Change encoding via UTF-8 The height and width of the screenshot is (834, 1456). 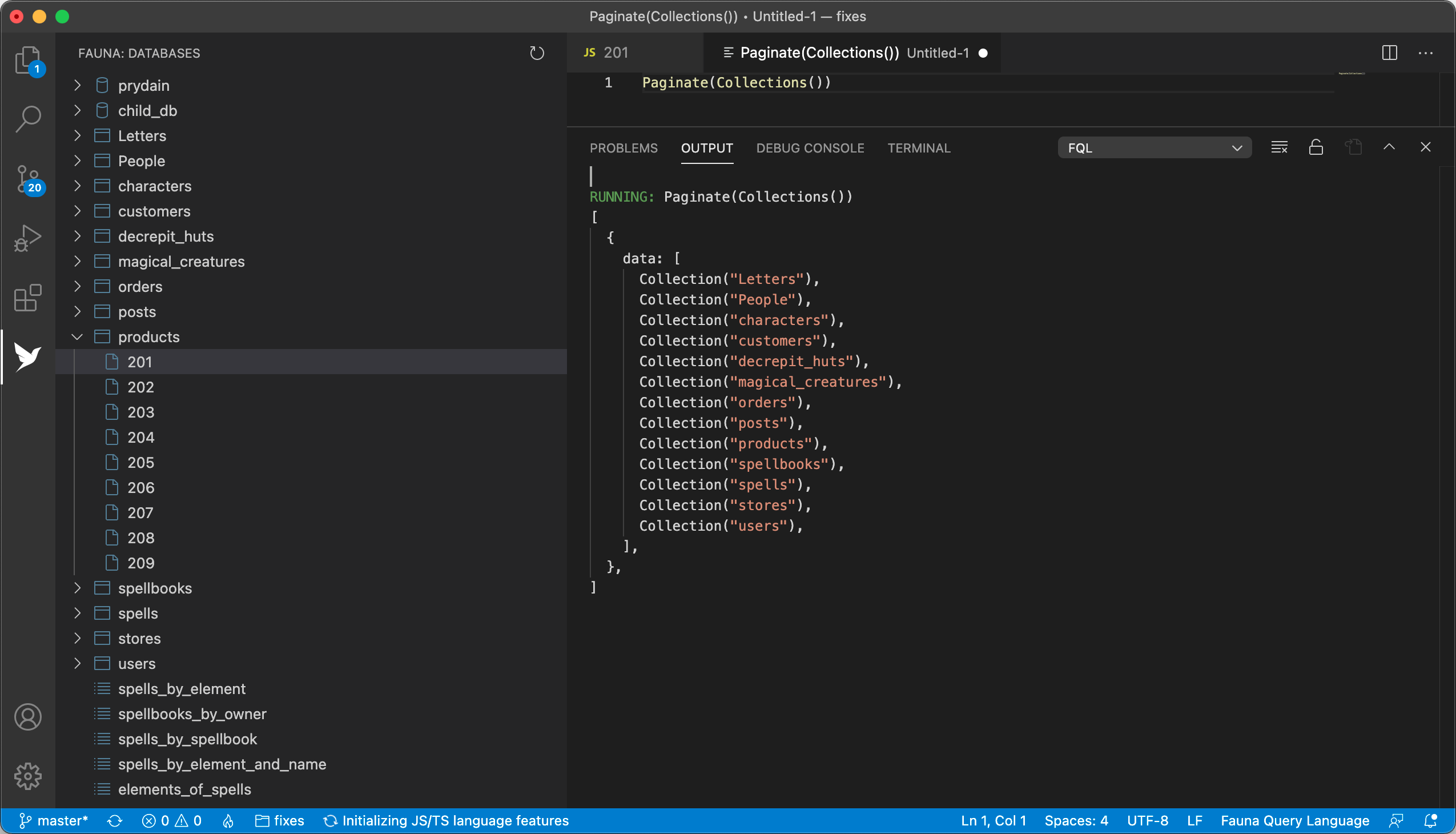tap(1148, 821)
